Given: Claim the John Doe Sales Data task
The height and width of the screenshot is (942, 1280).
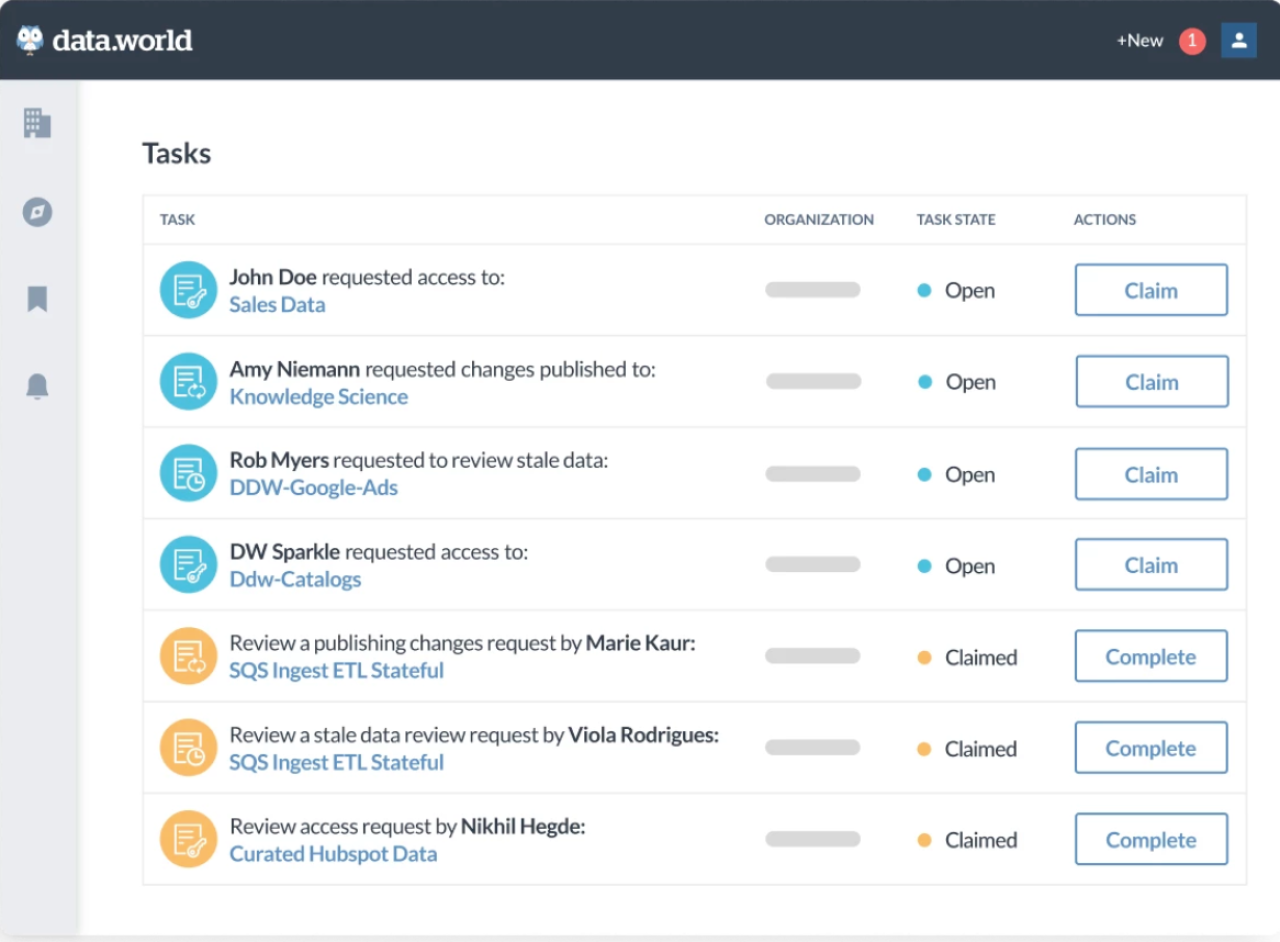Looking at the screenshot, I should [1151, 290].
